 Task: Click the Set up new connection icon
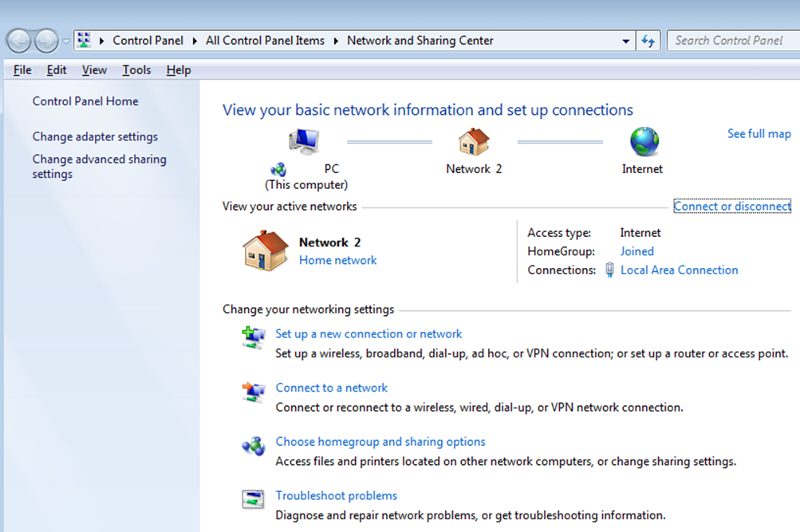(253, 338)
